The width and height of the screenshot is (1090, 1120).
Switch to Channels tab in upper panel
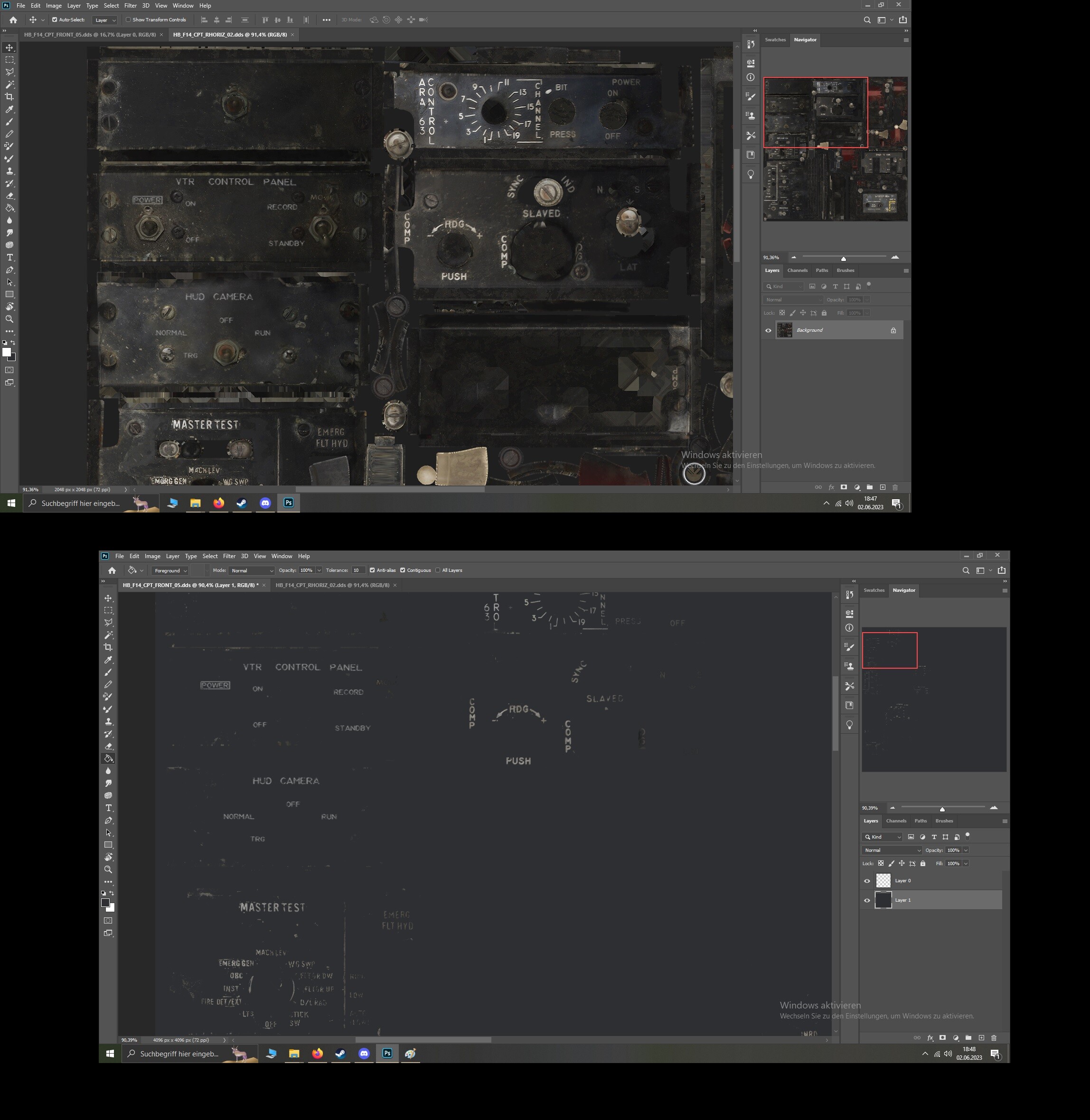tap(798, 270)
